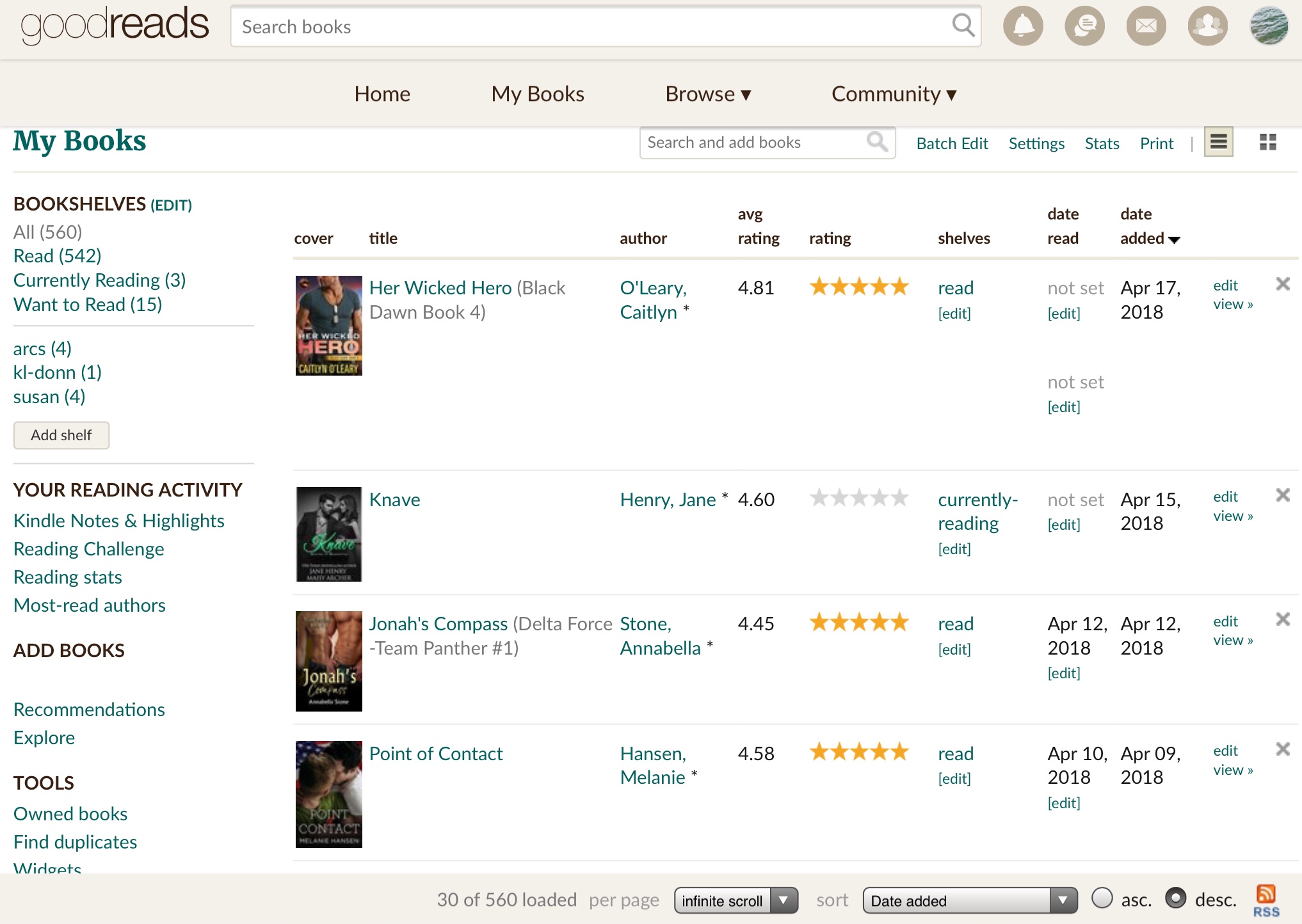Open the group discussions speech bubble icon
Viewport: 1302px width, 924px height.
1084,27
